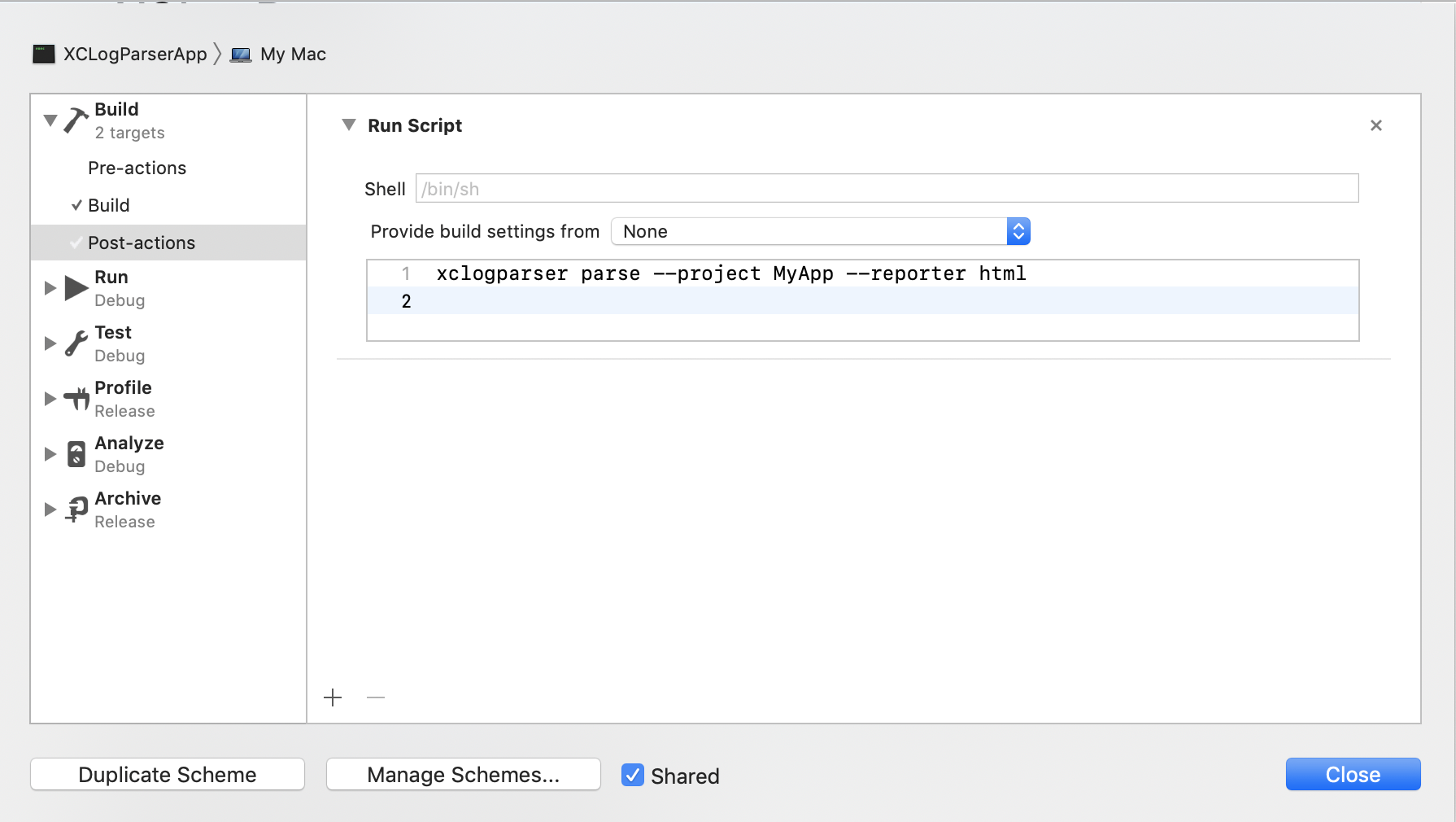
Task: Click the Profile instrument icon
Action: coord(77,399)
